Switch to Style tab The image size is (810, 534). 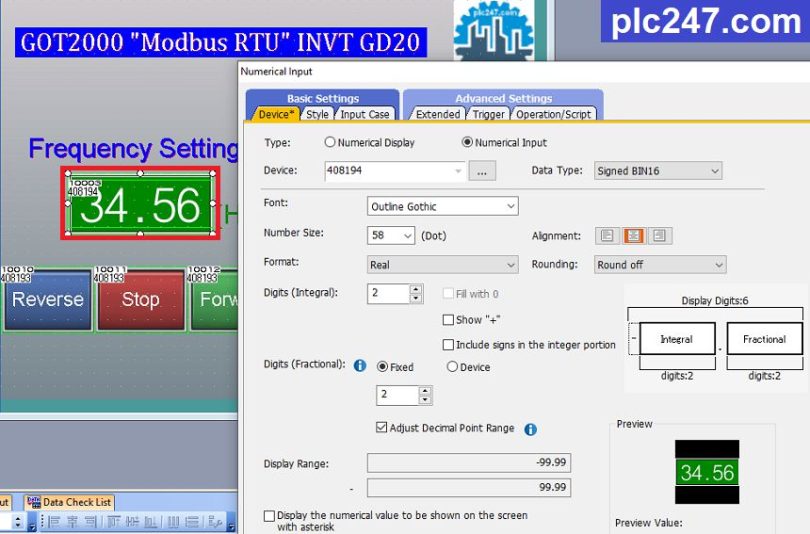(317, 114)
